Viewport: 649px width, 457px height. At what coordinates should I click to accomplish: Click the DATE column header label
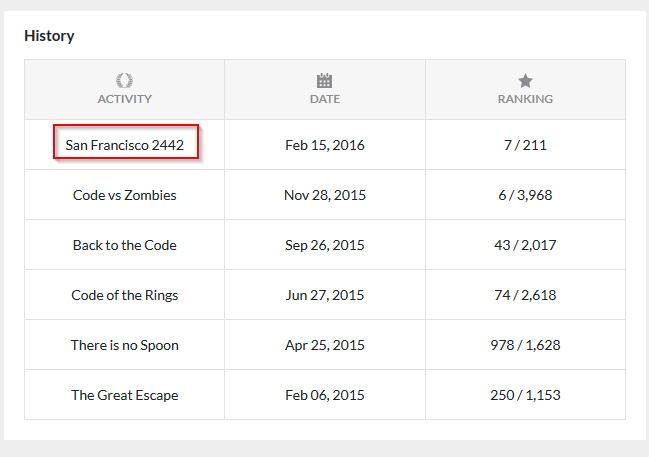325,99
